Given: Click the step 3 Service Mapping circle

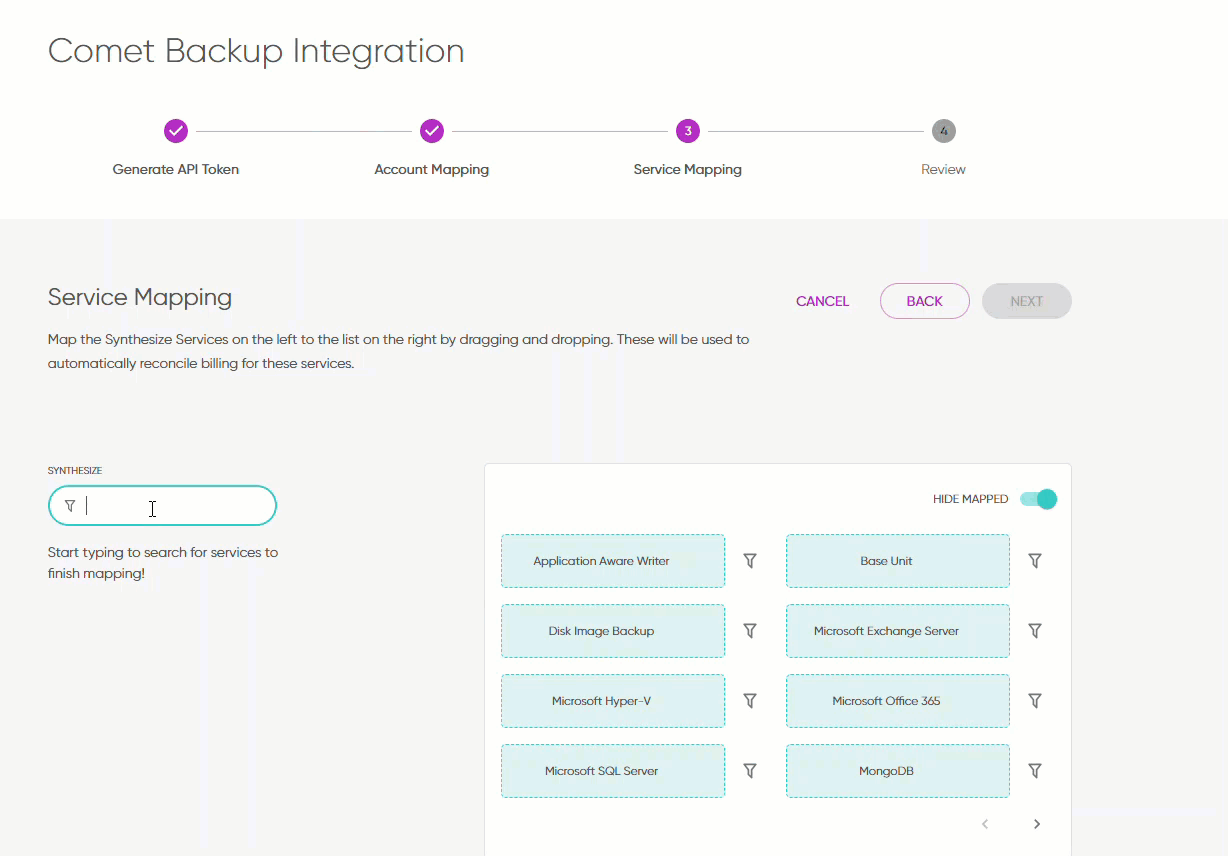Looking at the screenshot, I should [688, 131].
